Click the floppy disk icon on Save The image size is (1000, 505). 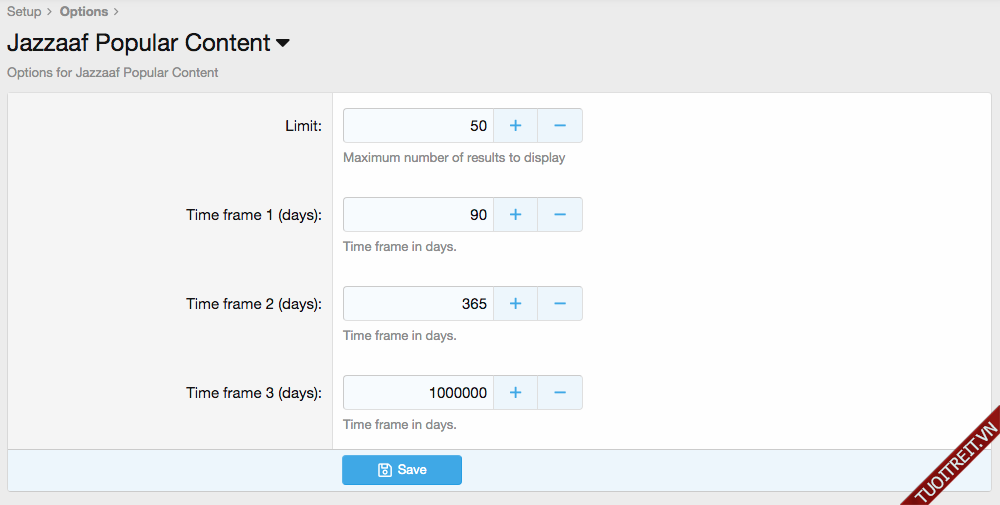385,470
